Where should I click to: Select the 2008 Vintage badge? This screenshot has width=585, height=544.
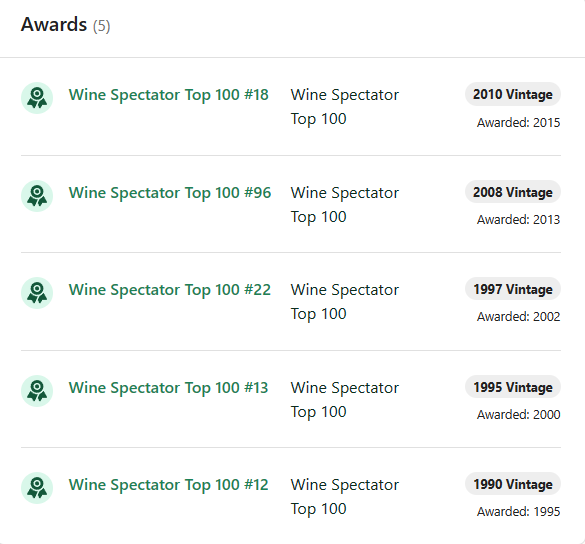513,192
